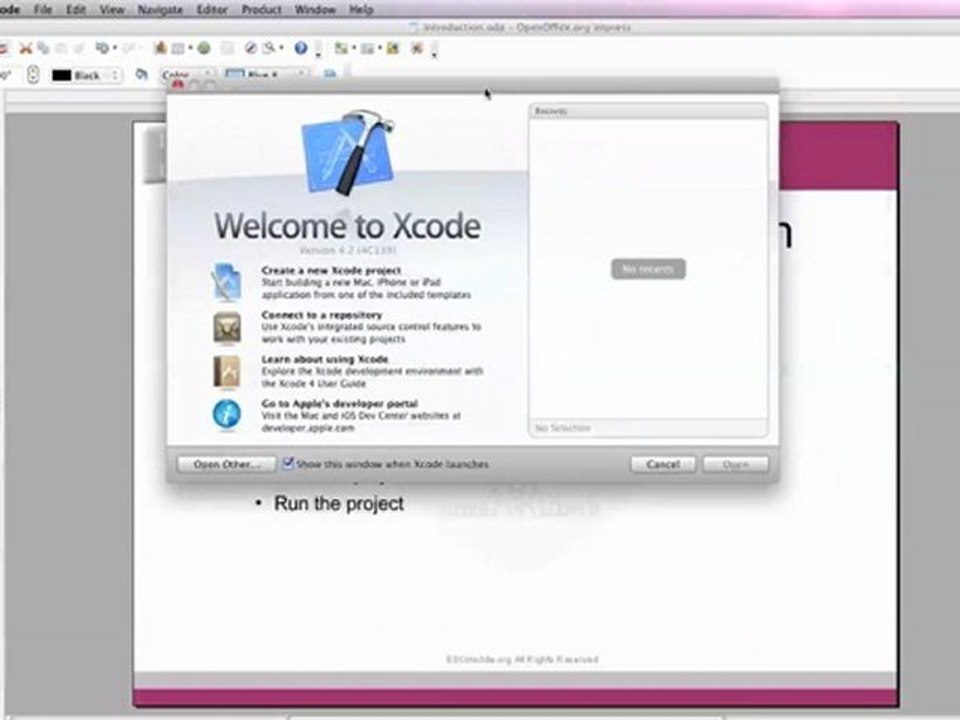
Task: Click the green Hyperlink globe icon
Action: coord(204,48)
